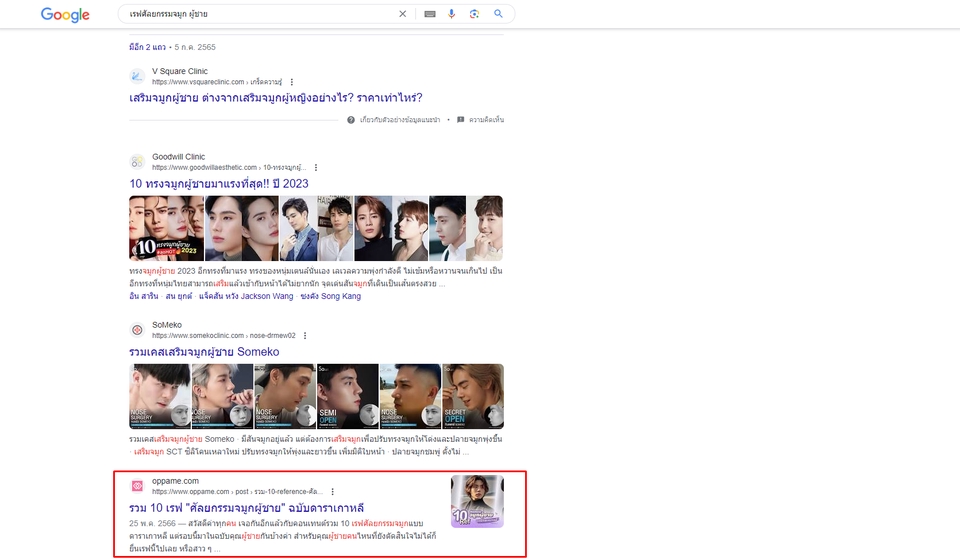
Task: Open the first Goodwill thumbnail with the '10' badge
Action: click(x=166, y=228)
